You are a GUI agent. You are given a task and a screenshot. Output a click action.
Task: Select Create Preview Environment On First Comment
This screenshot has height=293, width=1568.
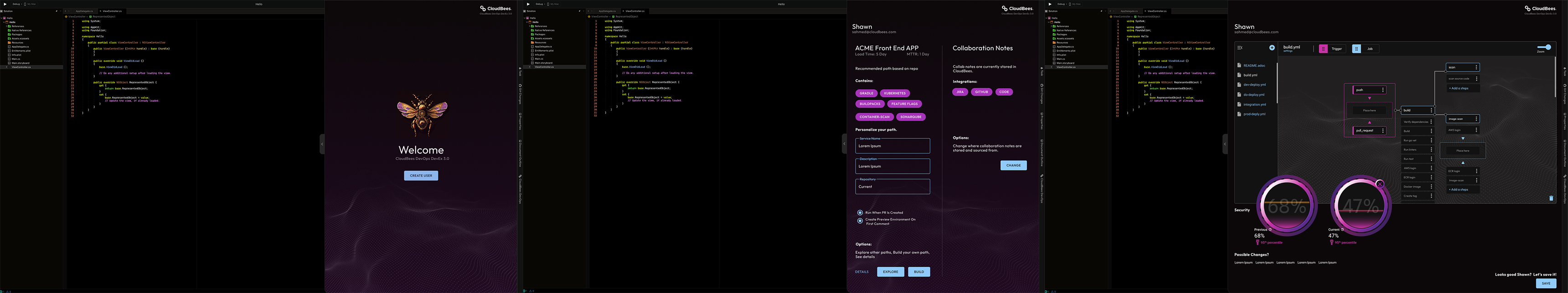point(860,221)
